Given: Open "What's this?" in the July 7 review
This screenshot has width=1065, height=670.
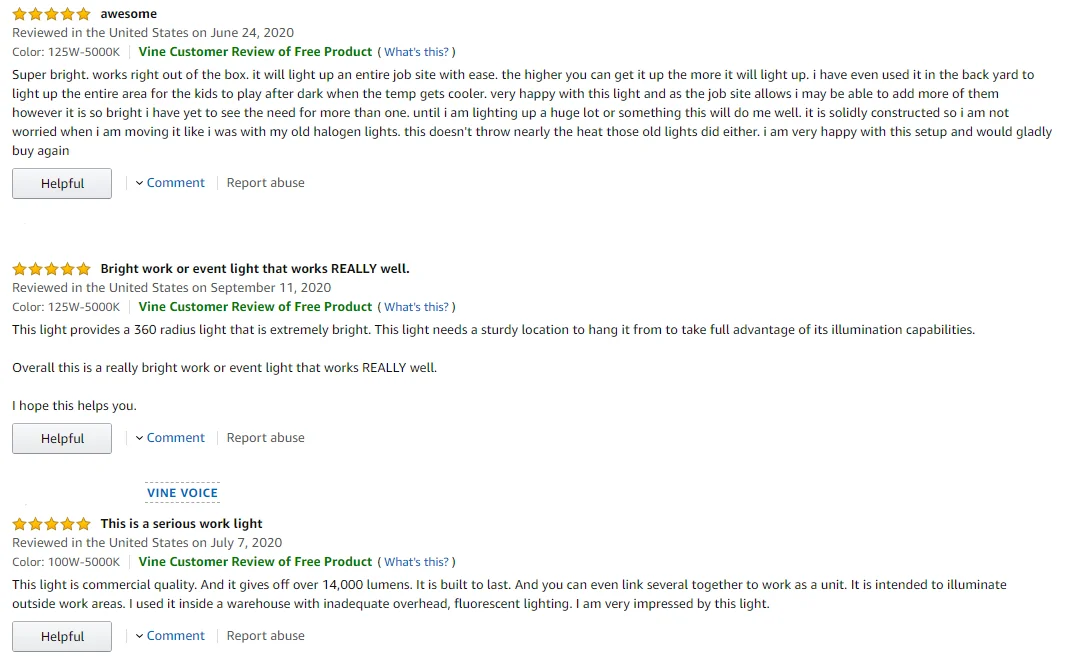Looking at the screenshot, I should point(416,562).
